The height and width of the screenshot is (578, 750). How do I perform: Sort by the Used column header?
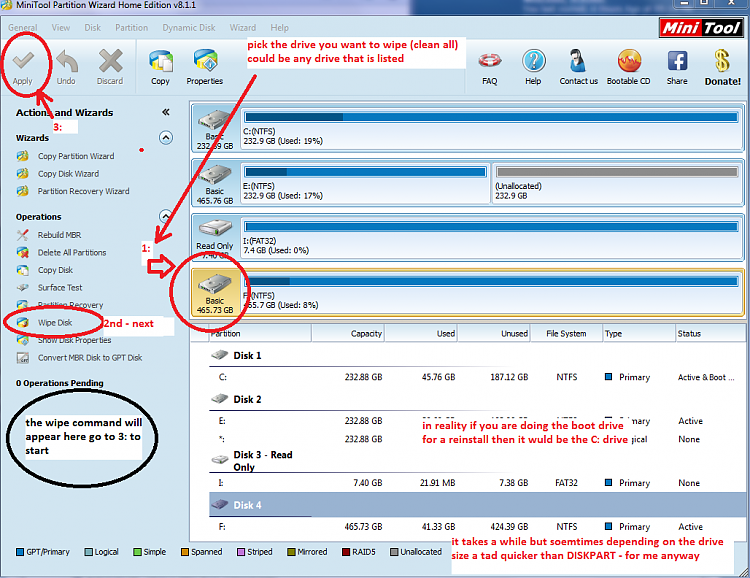click(421, 333)
